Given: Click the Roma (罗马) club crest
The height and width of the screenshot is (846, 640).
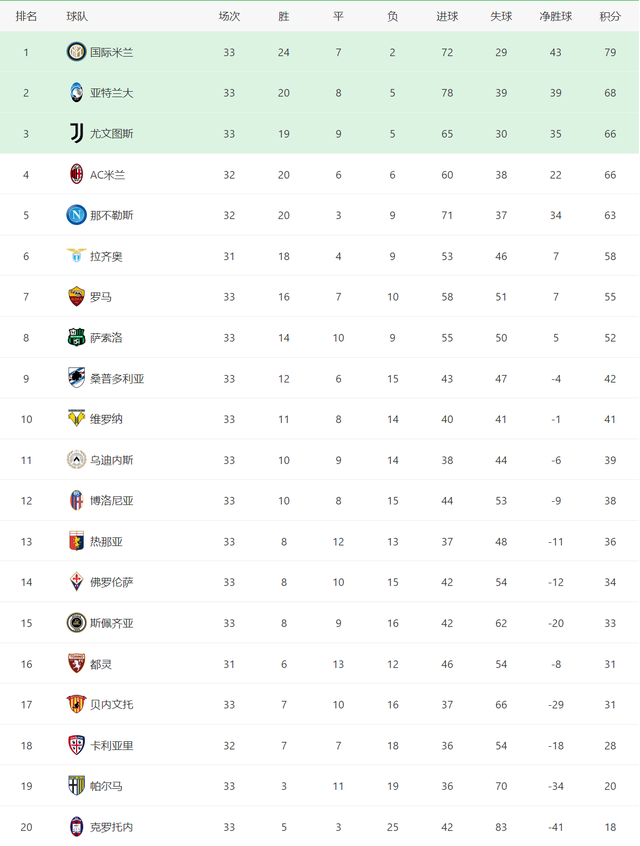Looking at the screenshot, I should coord(76,297).
